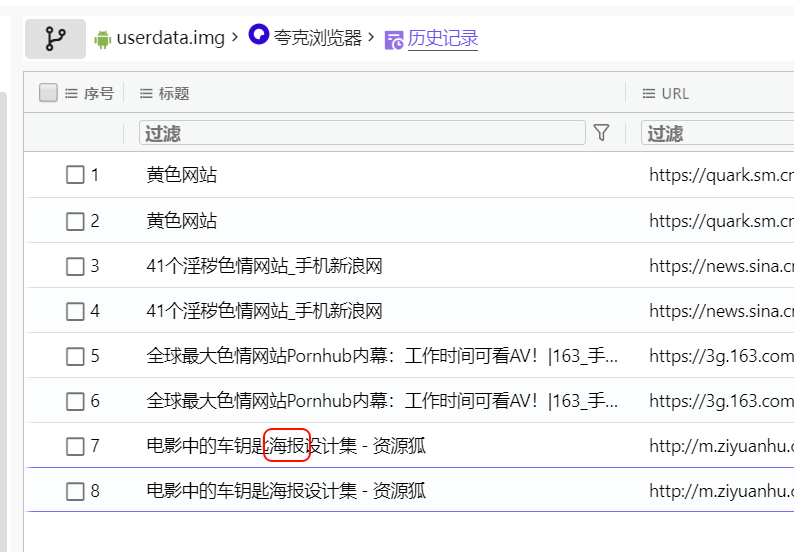Toggle the select-all checkbox in header

tap(48, 93)
